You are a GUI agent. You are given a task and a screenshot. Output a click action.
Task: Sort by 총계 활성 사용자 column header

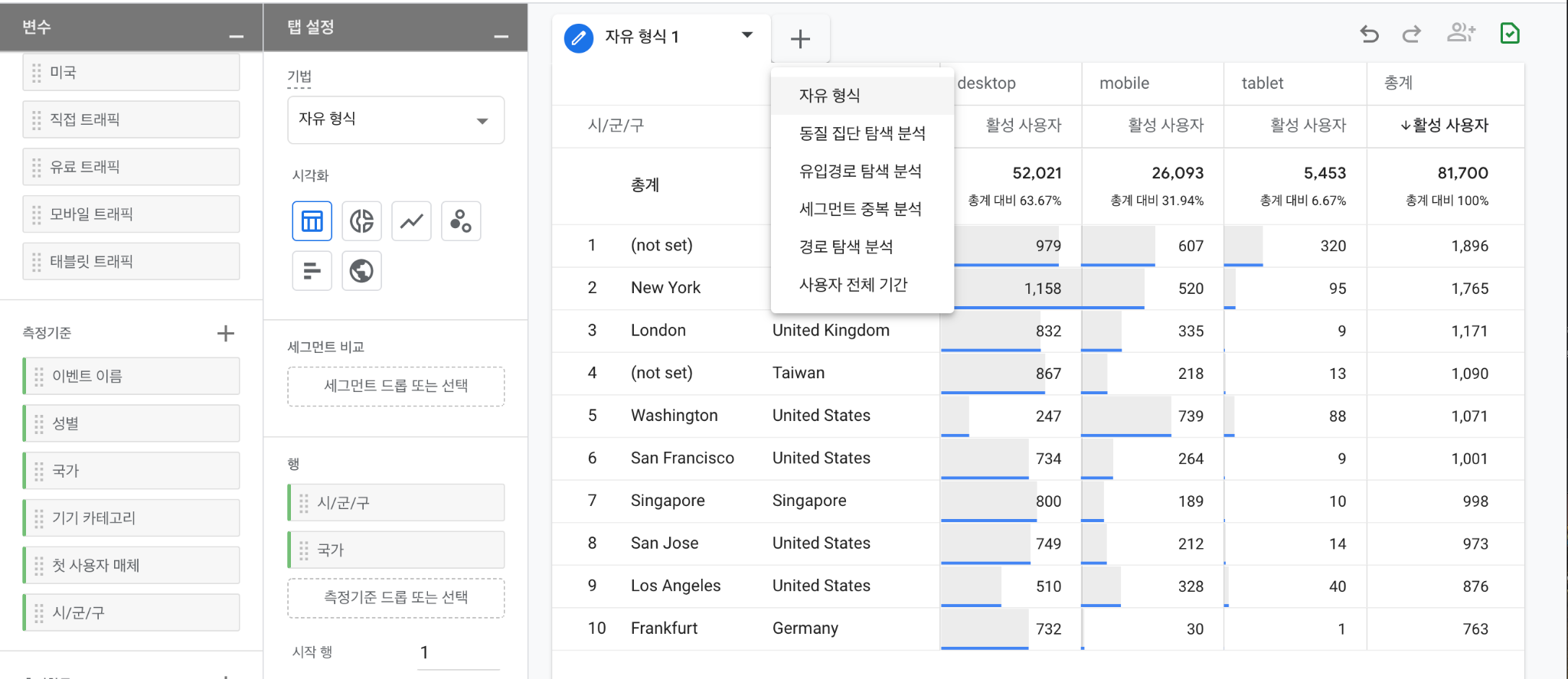(1445, 126)
